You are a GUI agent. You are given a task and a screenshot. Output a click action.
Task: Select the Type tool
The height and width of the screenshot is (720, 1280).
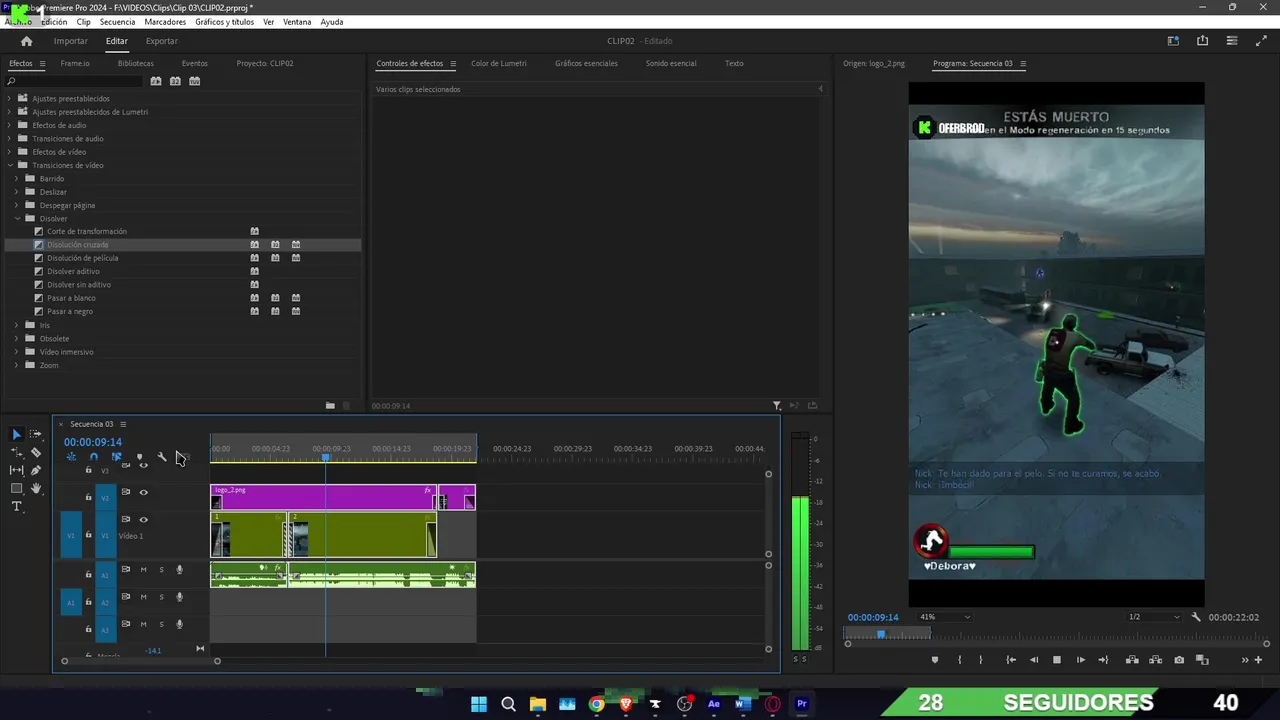pos(16,507)
